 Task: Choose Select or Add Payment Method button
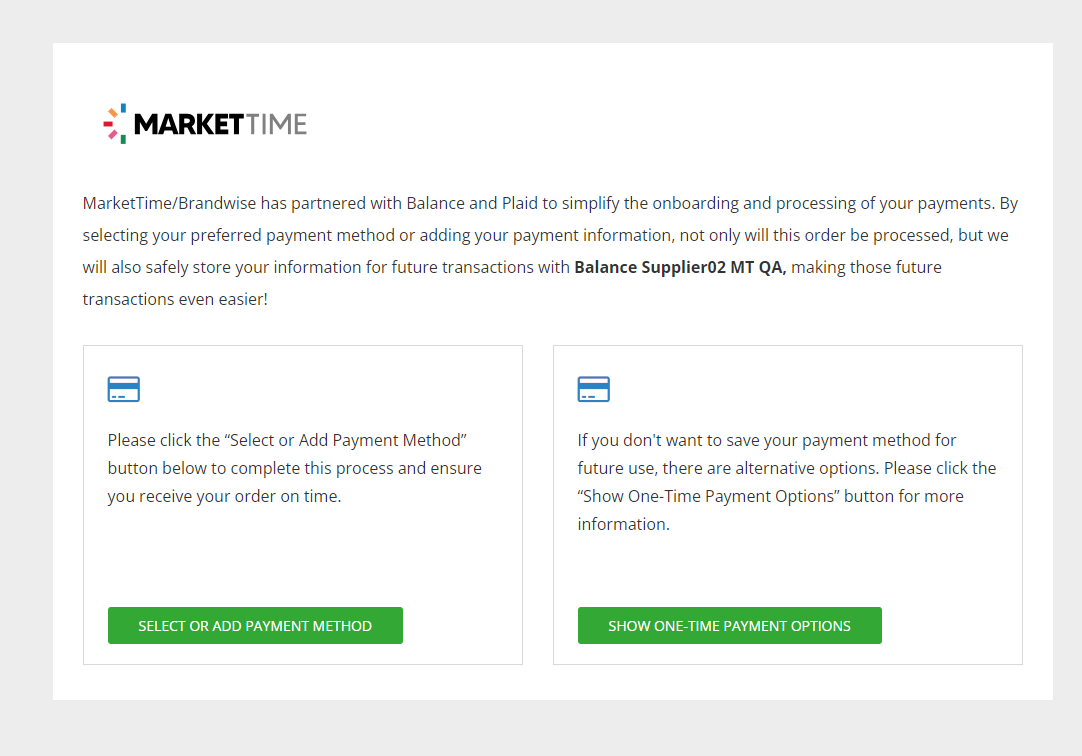[255, 626]
